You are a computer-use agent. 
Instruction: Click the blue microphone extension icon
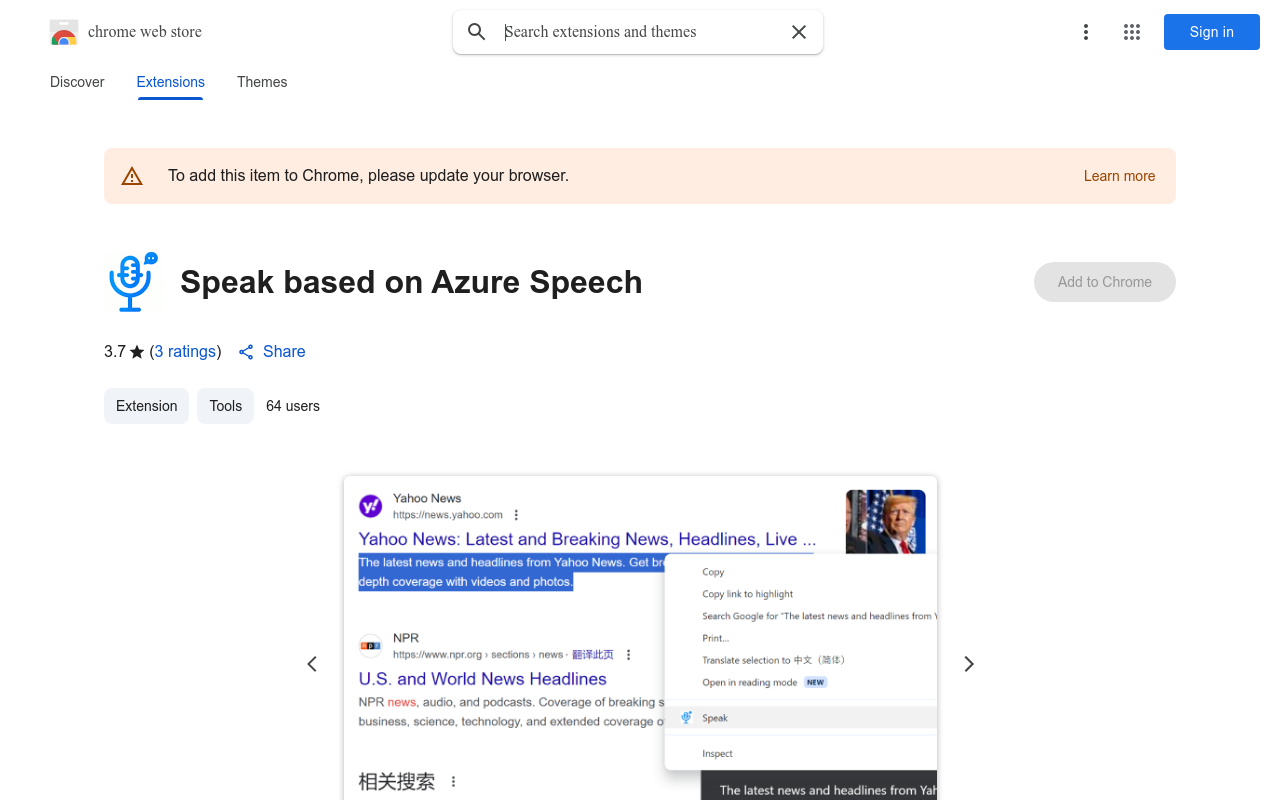[x=132, y=282]
